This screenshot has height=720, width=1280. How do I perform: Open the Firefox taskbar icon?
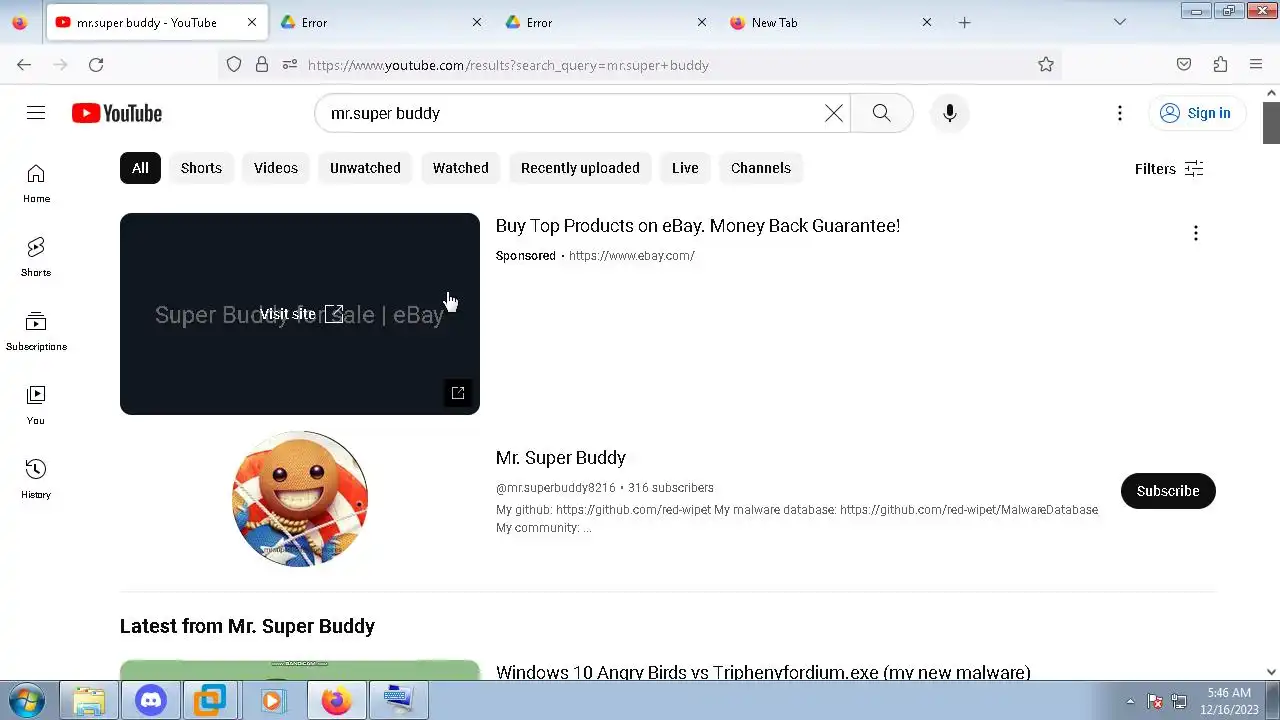tap(336, 701)
